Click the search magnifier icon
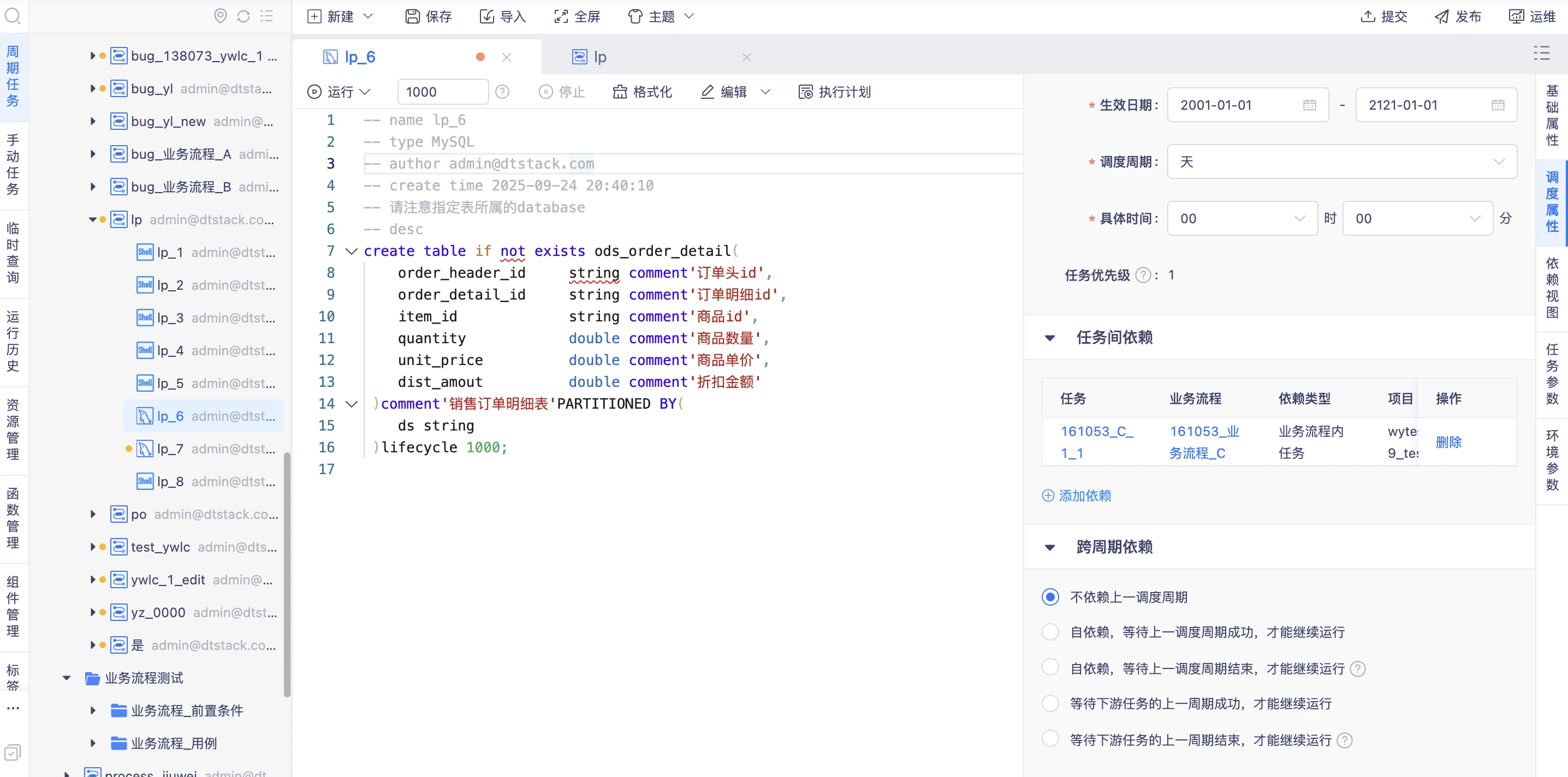 click(13, 16)
